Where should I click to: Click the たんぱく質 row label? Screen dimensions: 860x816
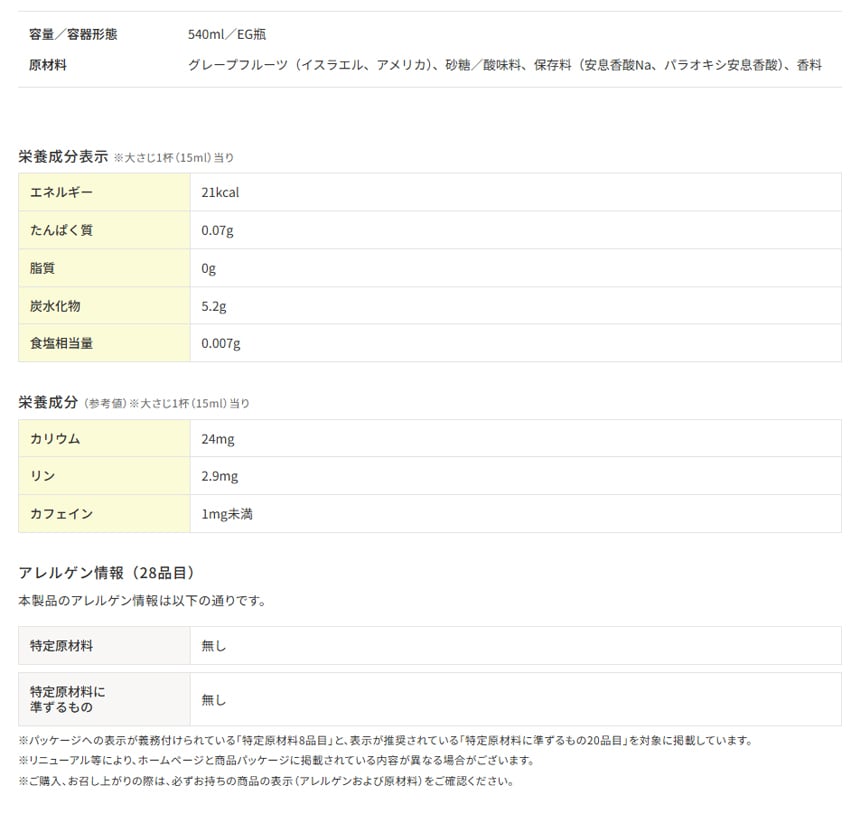pos(61,230)
